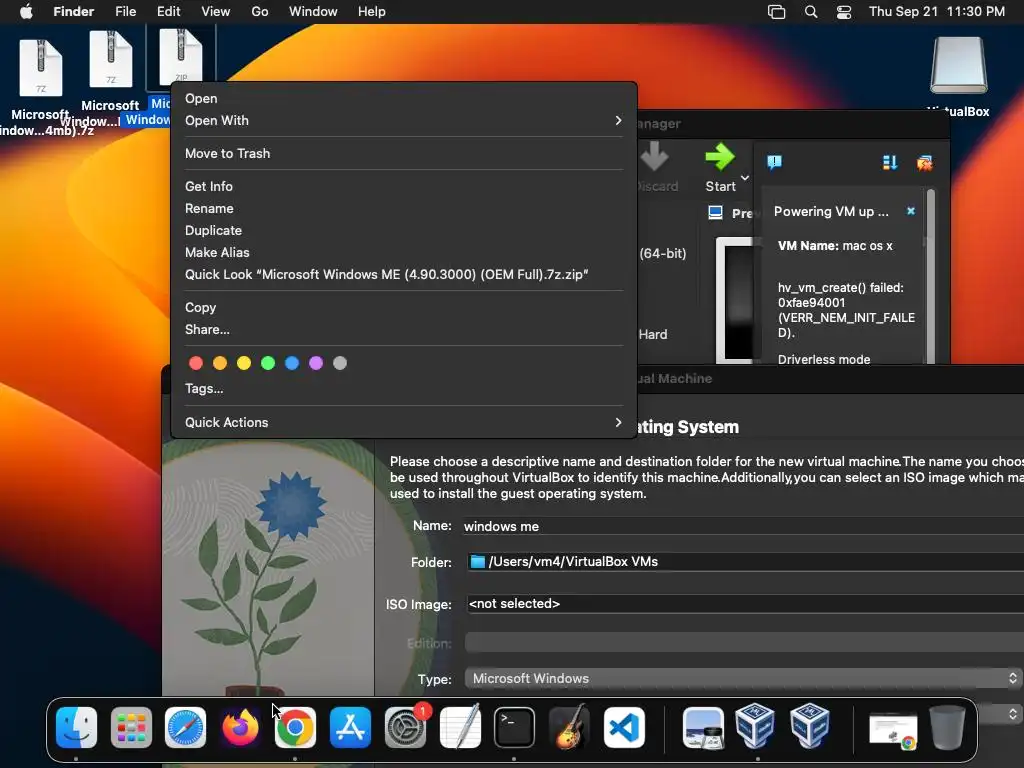The image size is (1024, 768).
Task: Apply the blue tag color
Action: click(292, 363)
